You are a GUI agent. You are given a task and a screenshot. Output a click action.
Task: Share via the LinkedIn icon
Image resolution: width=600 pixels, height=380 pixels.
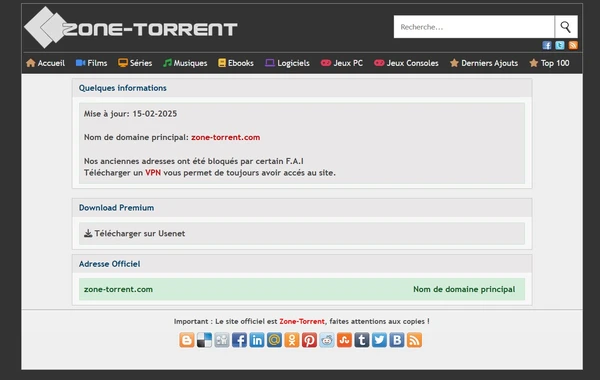pos(257,340)
